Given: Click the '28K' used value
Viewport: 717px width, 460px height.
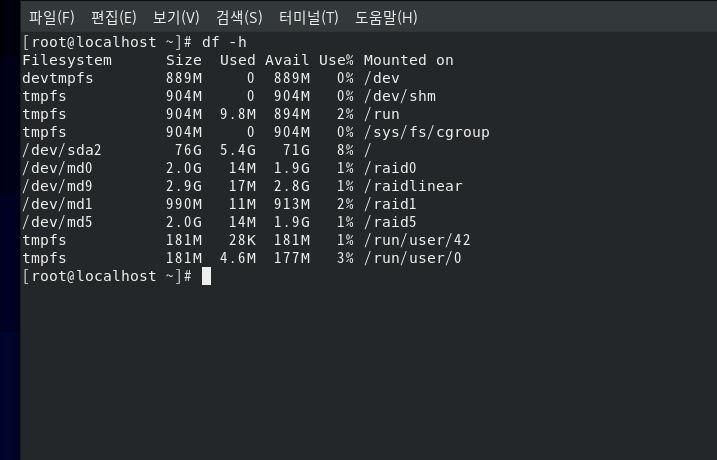Looking at the screenshot, I should [242, 240].
